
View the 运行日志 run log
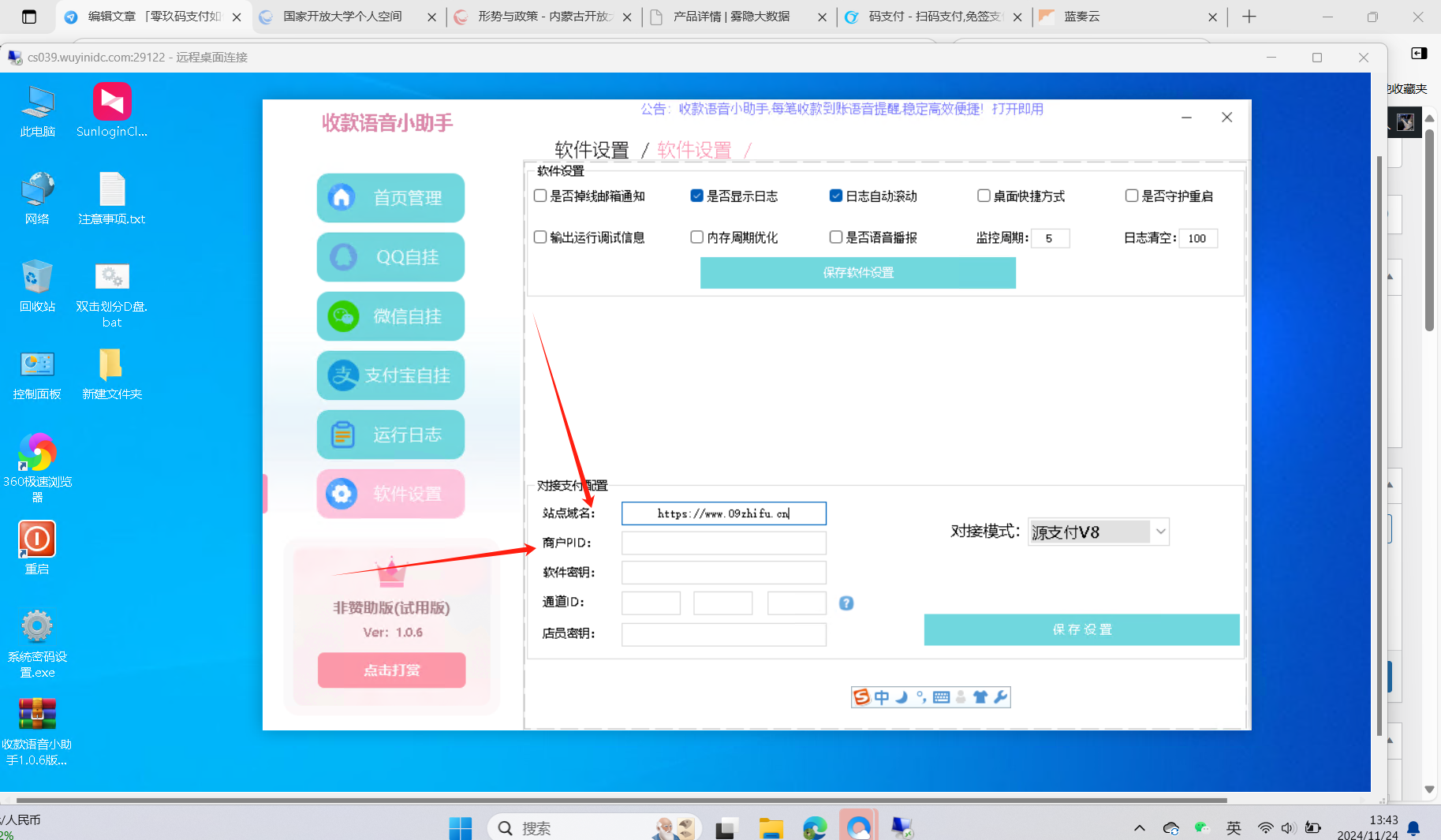[x=390, y=434]
